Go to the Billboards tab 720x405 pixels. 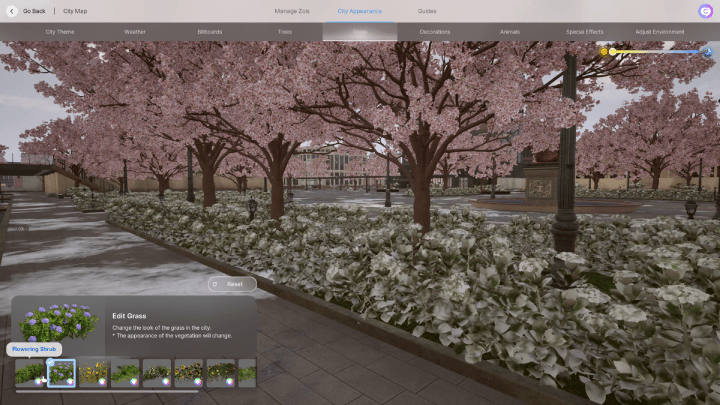click(x=210, y=32)
